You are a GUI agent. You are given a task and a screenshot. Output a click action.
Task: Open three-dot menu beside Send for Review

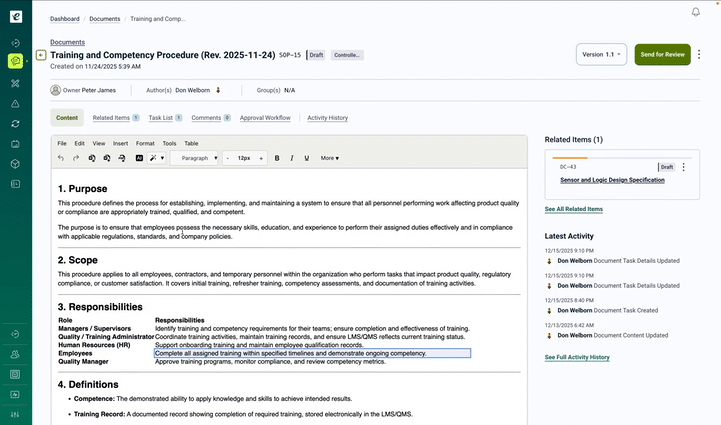pos(698,55)
